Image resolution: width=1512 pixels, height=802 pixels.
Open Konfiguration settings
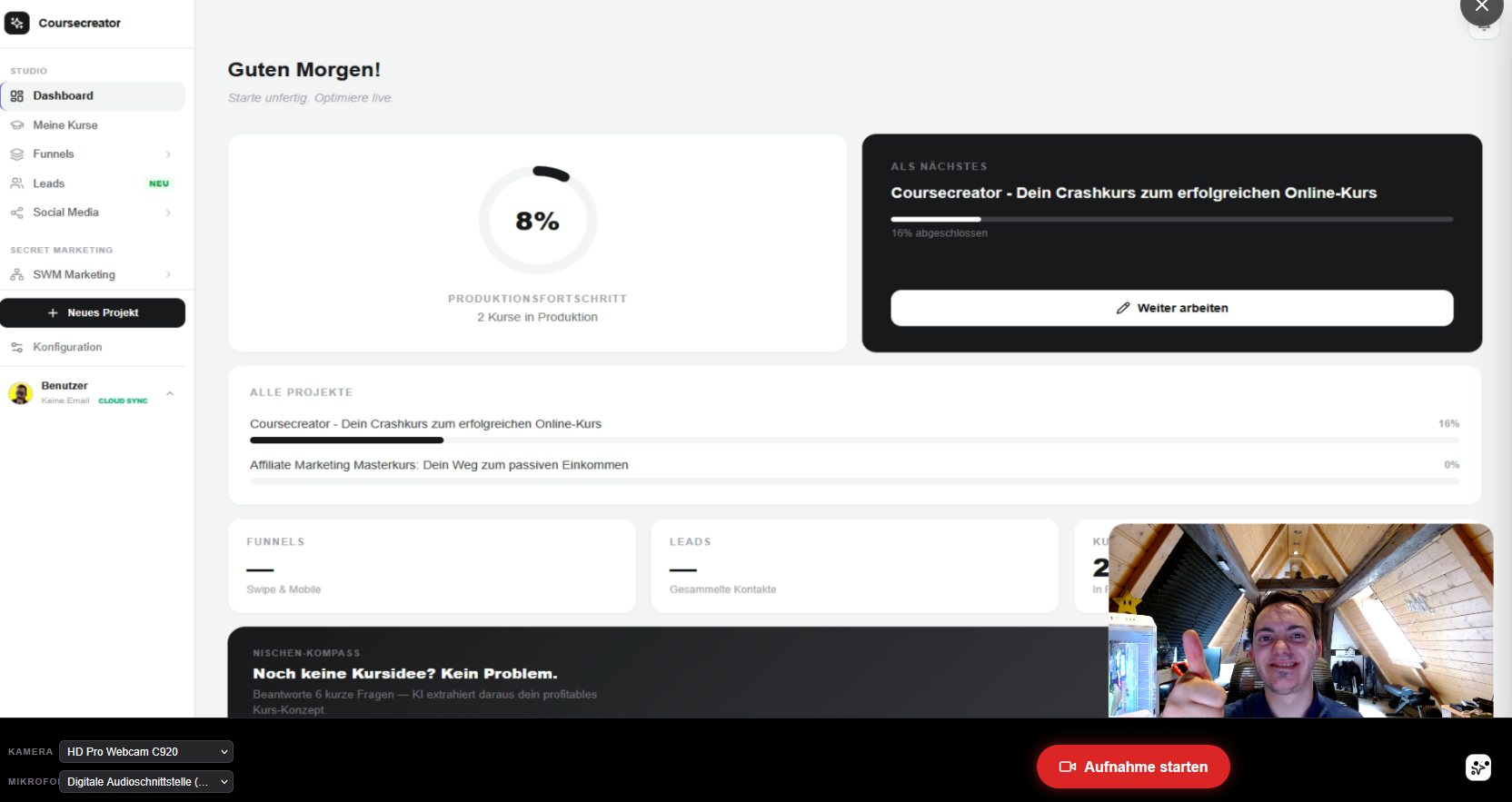pyautogui.click(x=93, y=347)
